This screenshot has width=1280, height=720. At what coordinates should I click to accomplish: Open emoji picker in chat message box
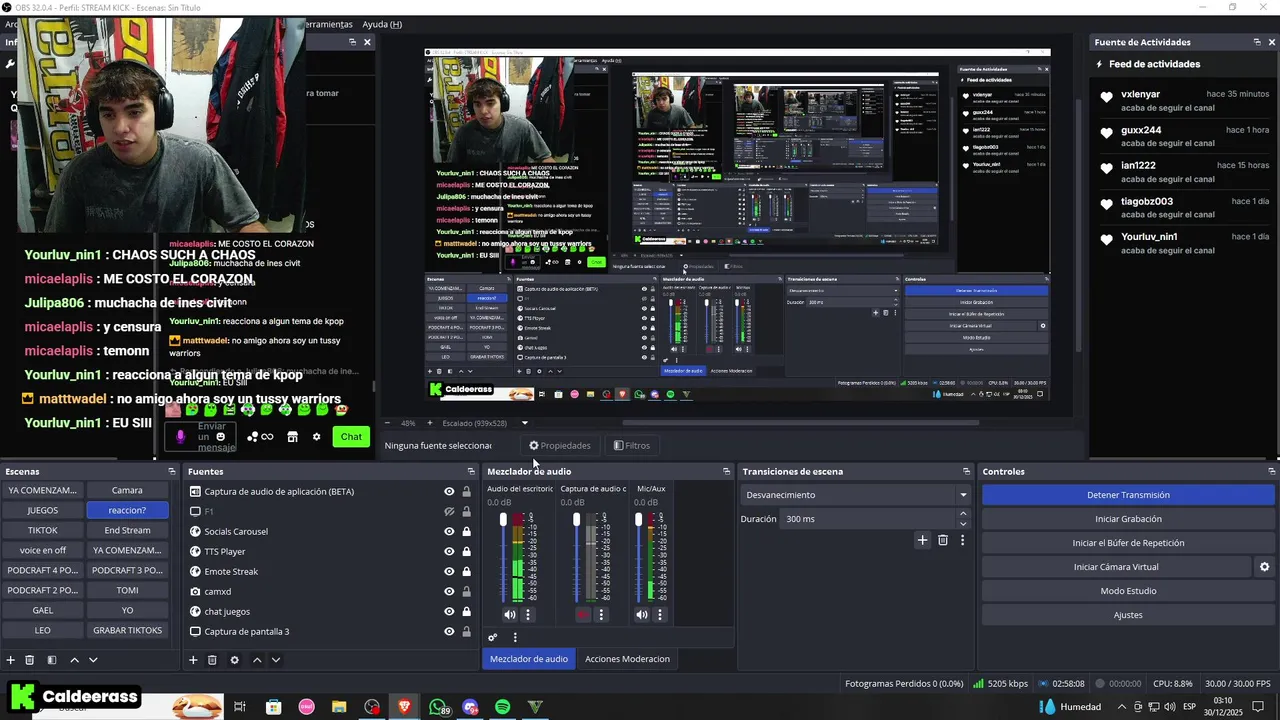220,436
